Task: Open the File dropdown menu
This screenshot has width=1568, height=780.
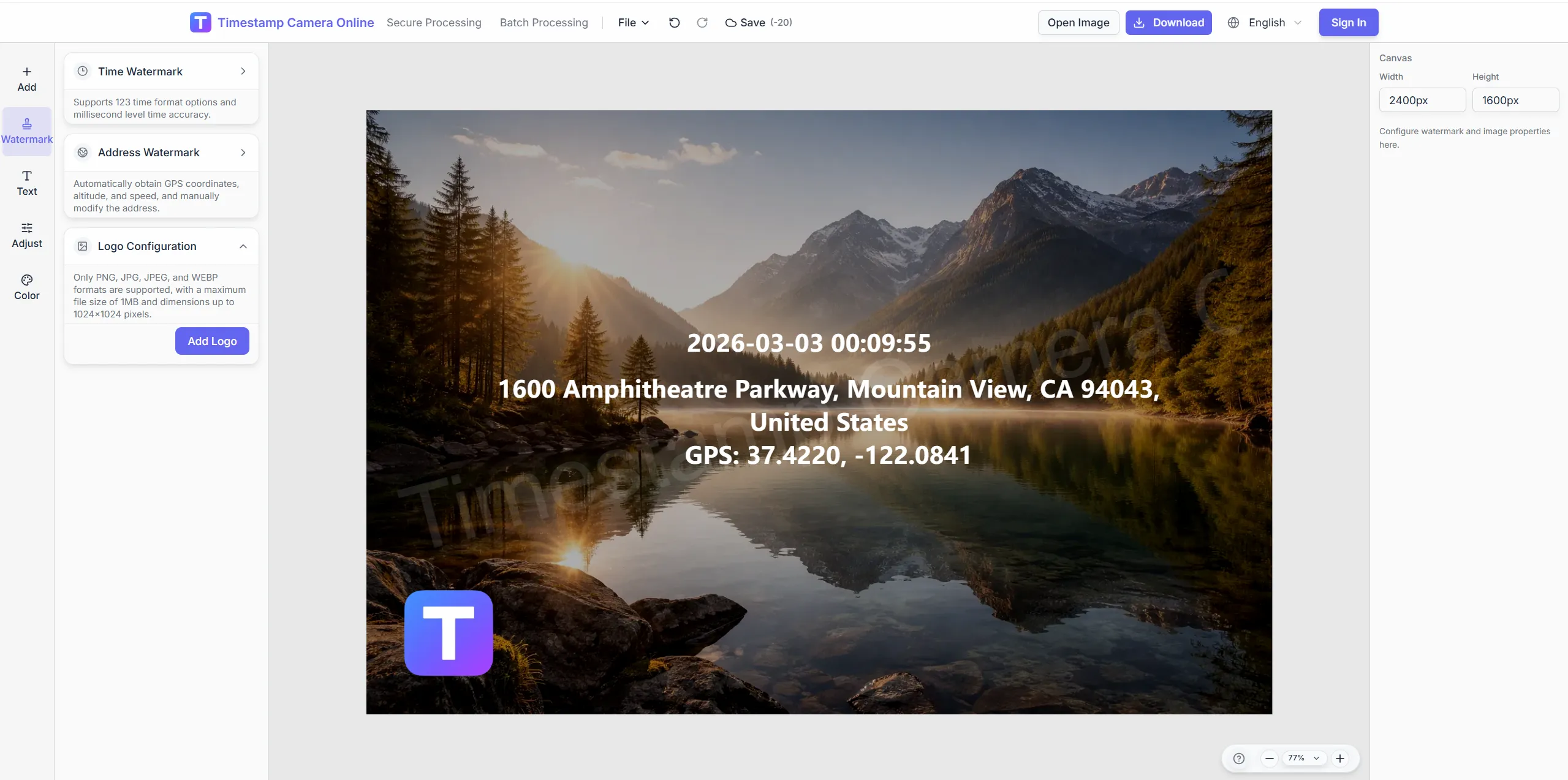Action: coord(633,23)
